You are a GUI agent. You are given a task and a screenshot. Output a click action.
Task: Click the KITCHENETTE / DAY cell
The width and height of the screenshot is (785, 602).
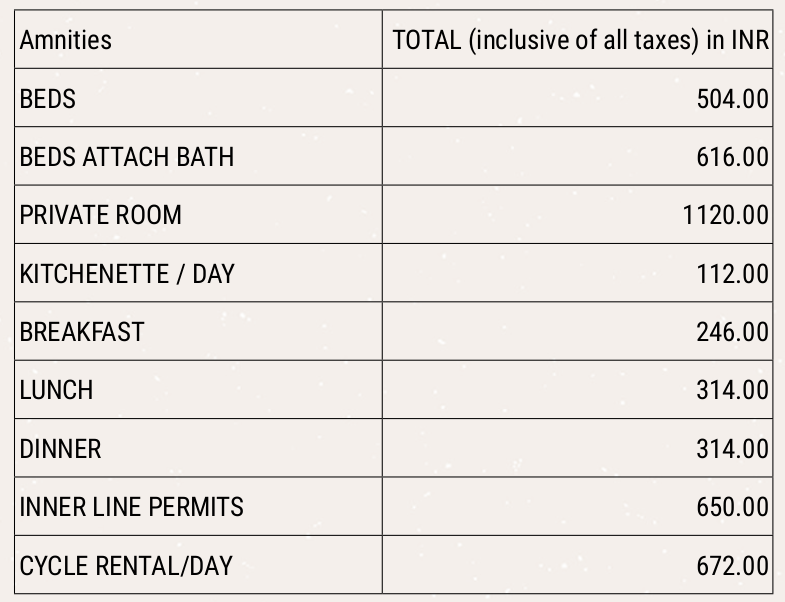127,273
